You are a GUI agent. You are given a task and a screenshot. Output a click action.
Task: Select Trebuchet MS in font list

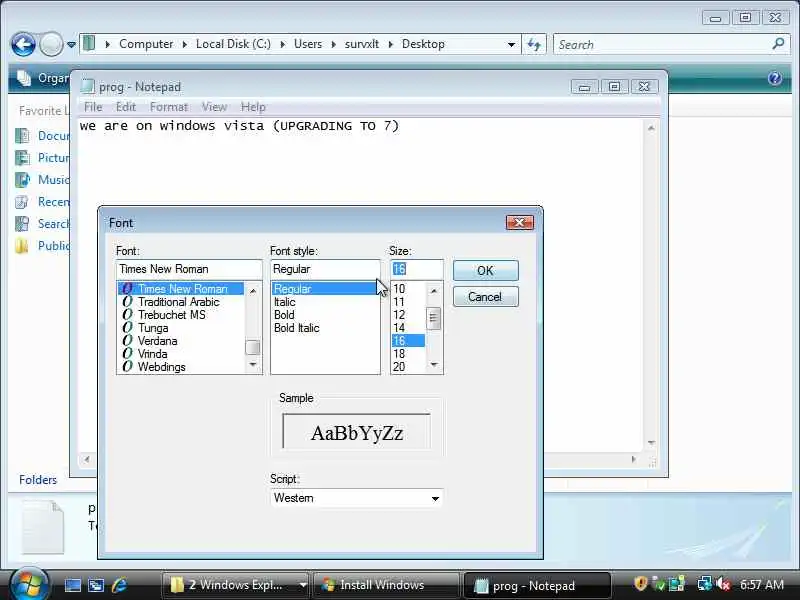coord(181,315)
